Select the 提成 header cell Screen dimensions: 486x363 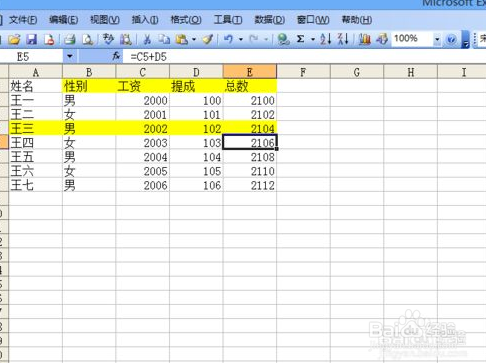[196, 86]
